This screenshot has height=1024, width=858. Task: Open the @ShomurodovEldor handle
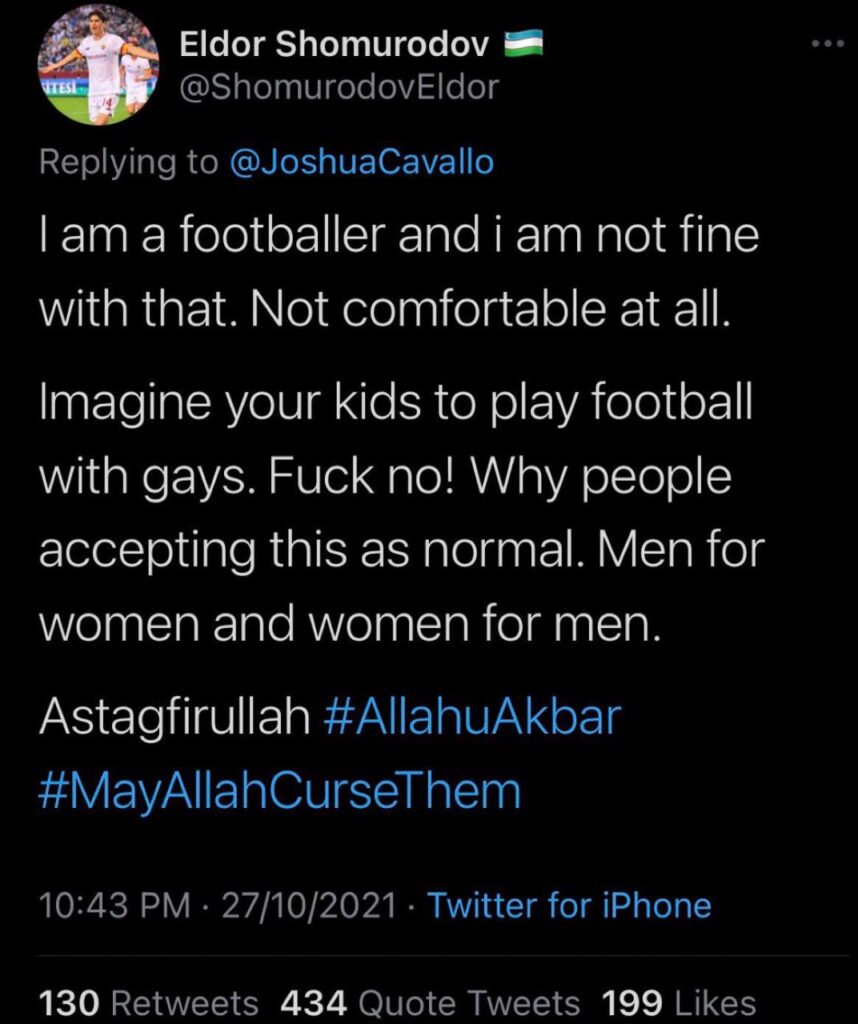pyautogui.click(x=337, y=89)
